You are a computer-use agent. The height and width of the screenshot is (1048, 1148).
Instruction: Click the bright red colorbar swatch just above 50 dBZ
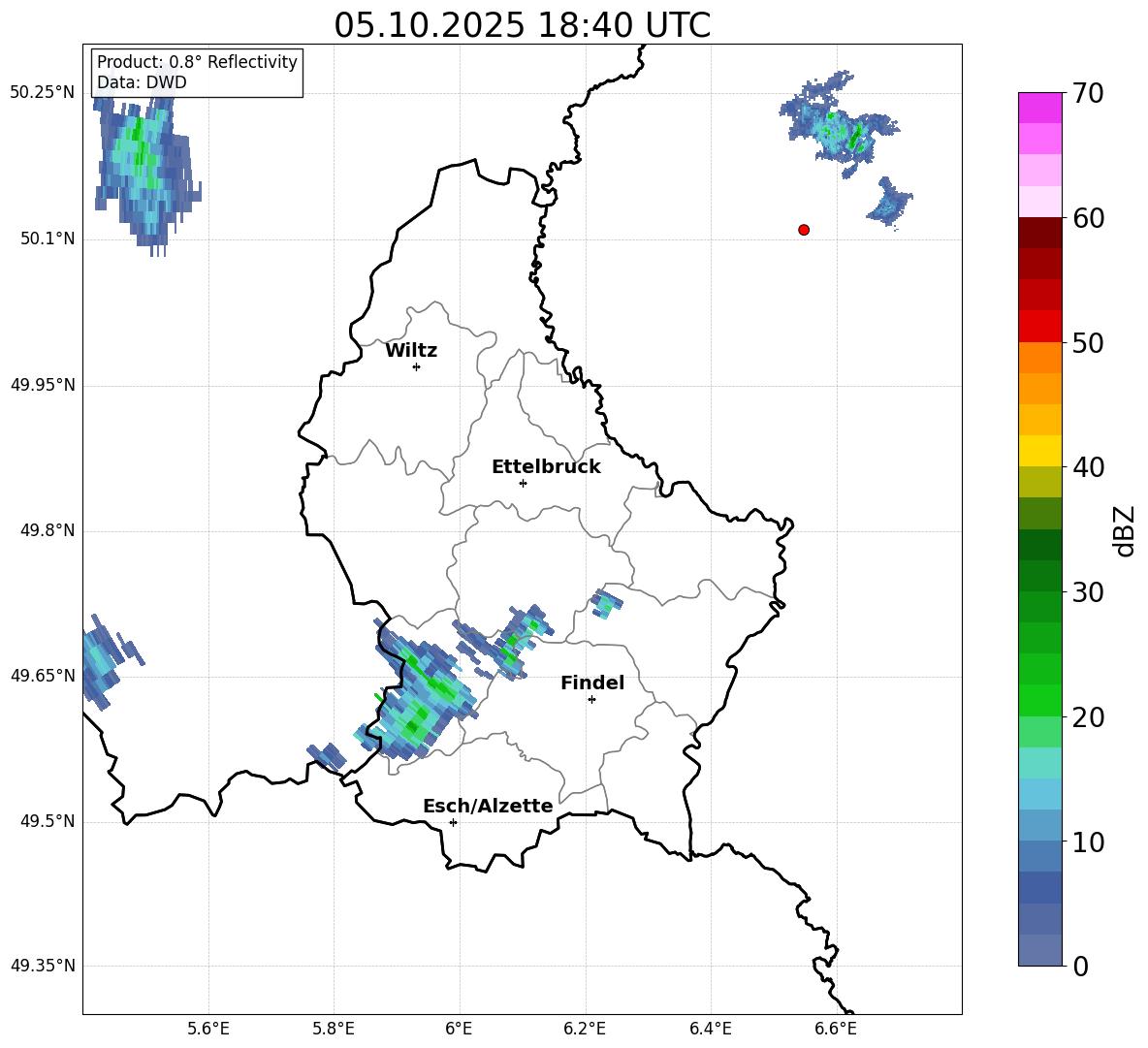click(1039, 327)
